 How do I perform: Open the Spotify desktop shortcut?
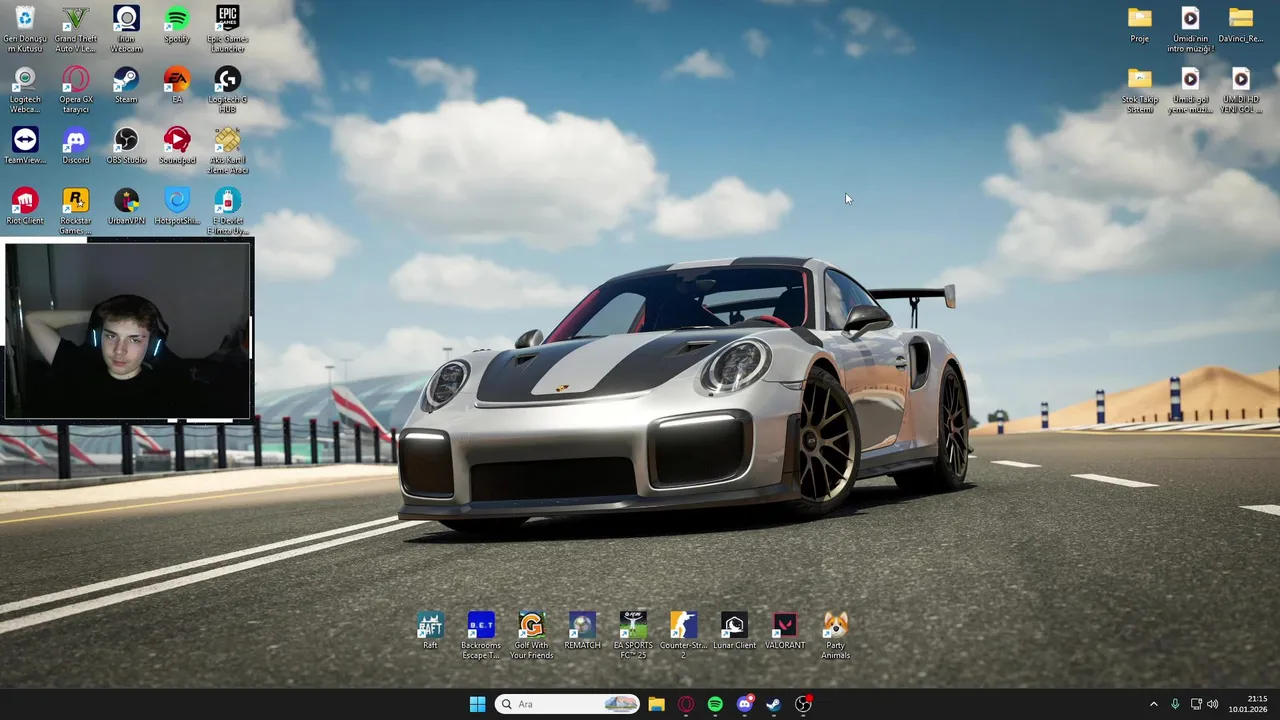(177, 26)
